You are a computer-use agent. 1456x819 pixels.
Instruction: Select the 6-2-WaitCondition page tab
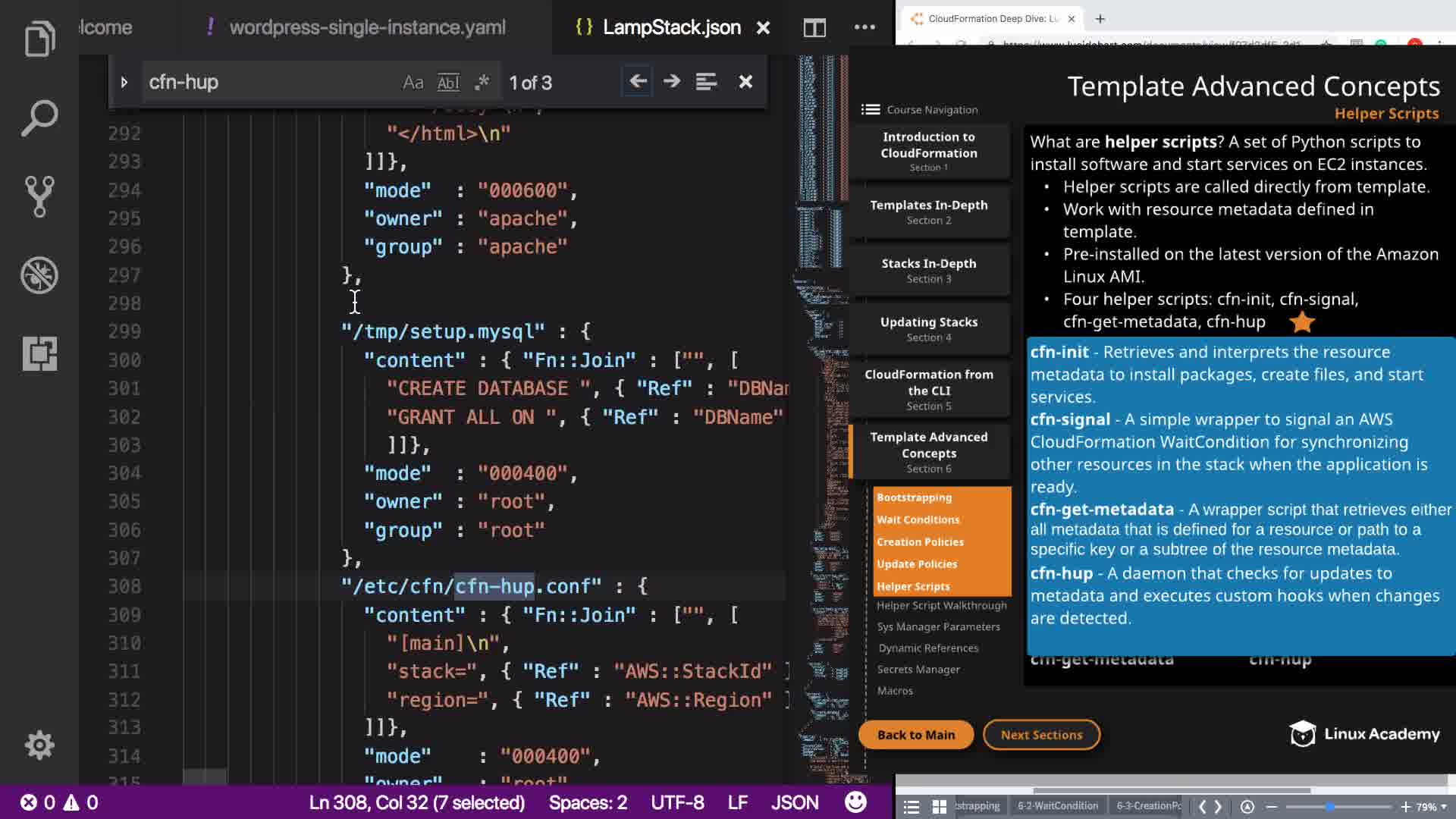click(1057, 806)
